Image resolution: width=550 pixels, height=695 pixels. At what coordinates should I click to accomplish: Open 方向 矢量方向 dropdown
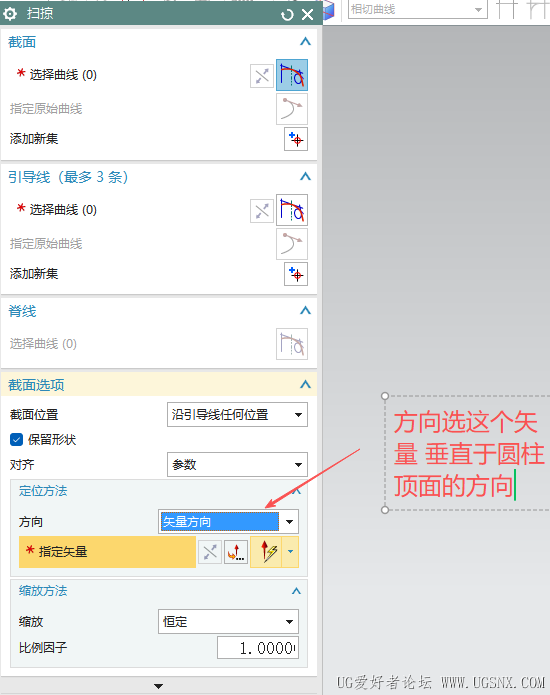pyautogui.click(x=228, y=522)
